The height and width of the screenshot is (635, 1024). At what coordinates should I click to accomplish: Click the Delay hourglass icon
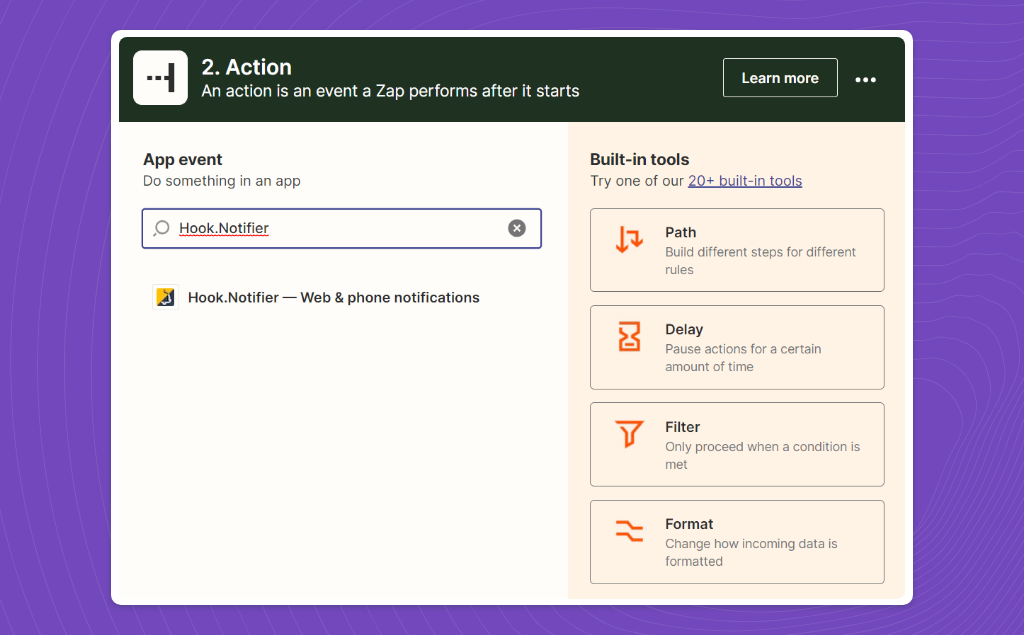629,336
